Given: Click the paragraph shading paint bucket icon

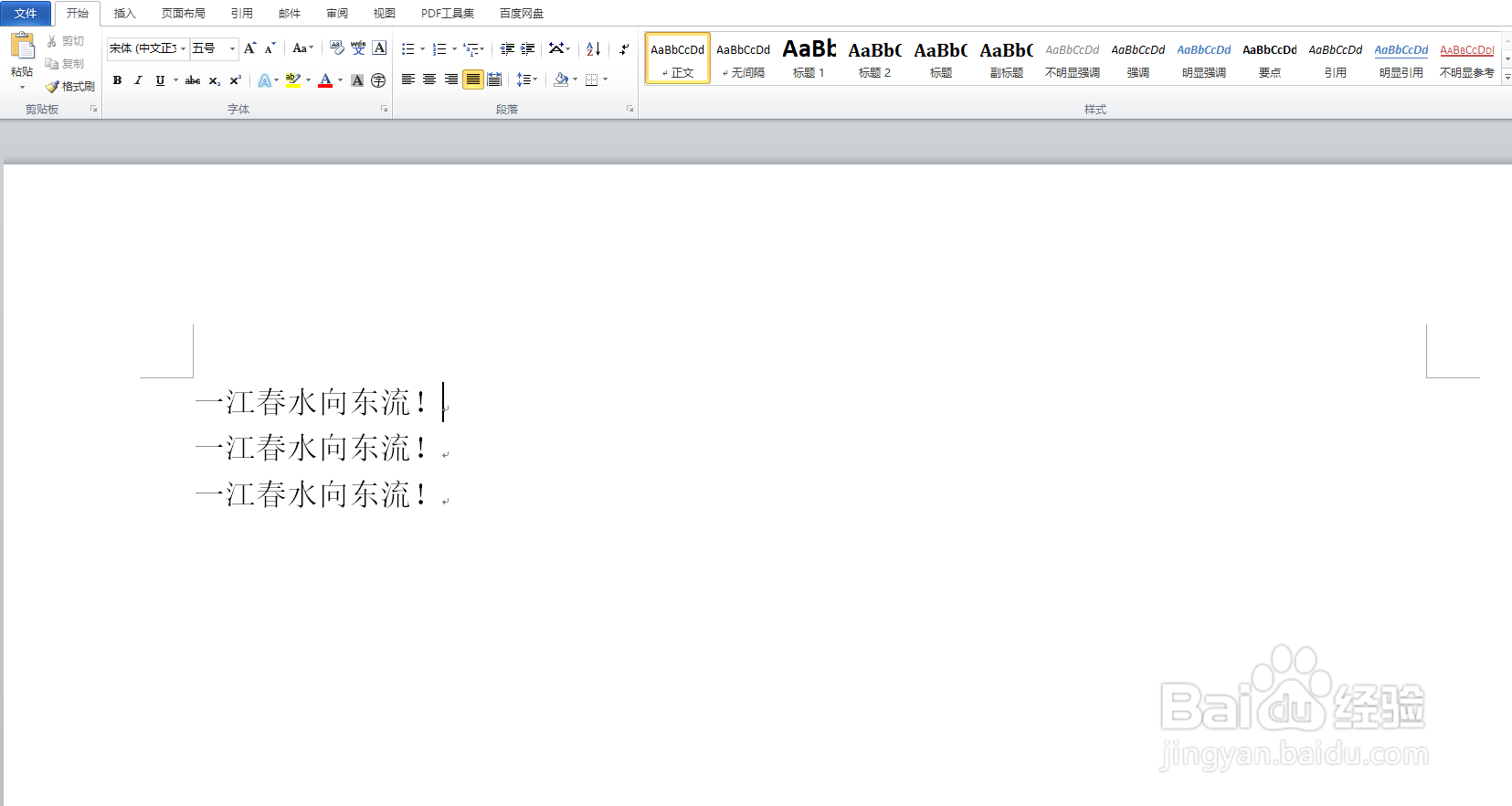Looking at the screenshot, I should click(561, 80).
